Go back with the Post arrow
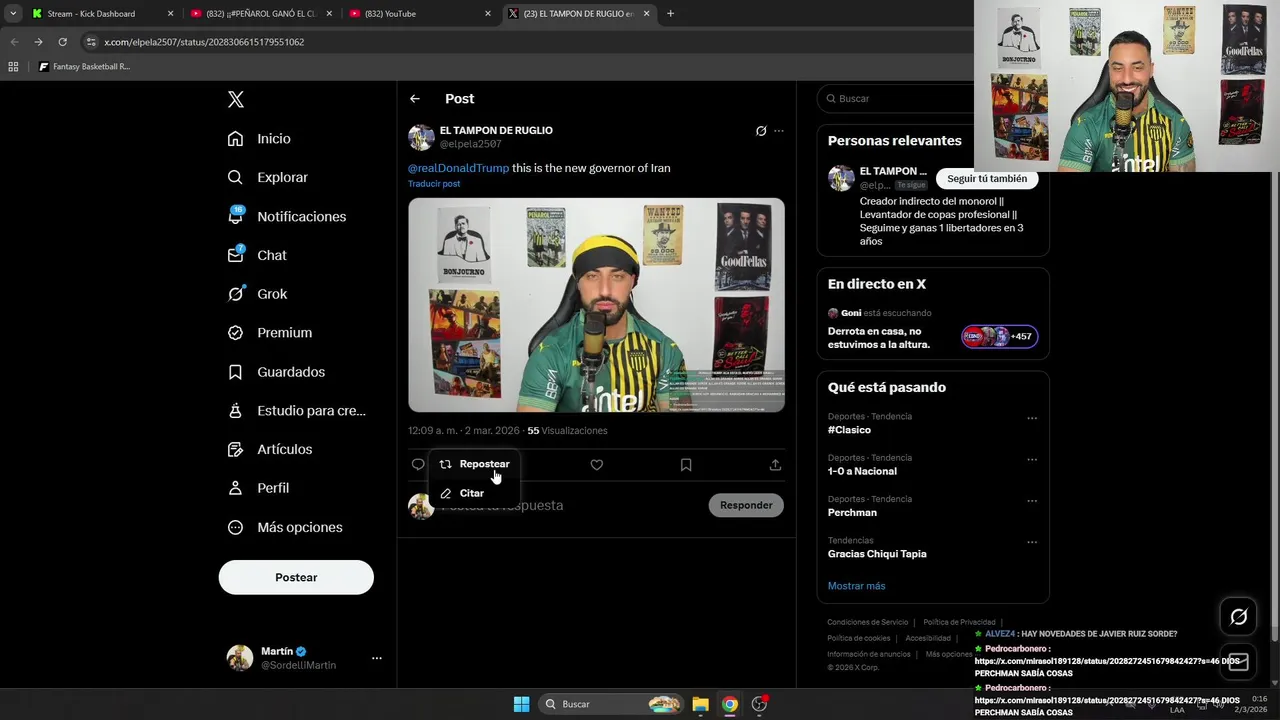This screenshot has width=1280, height=720. [415, 99]
